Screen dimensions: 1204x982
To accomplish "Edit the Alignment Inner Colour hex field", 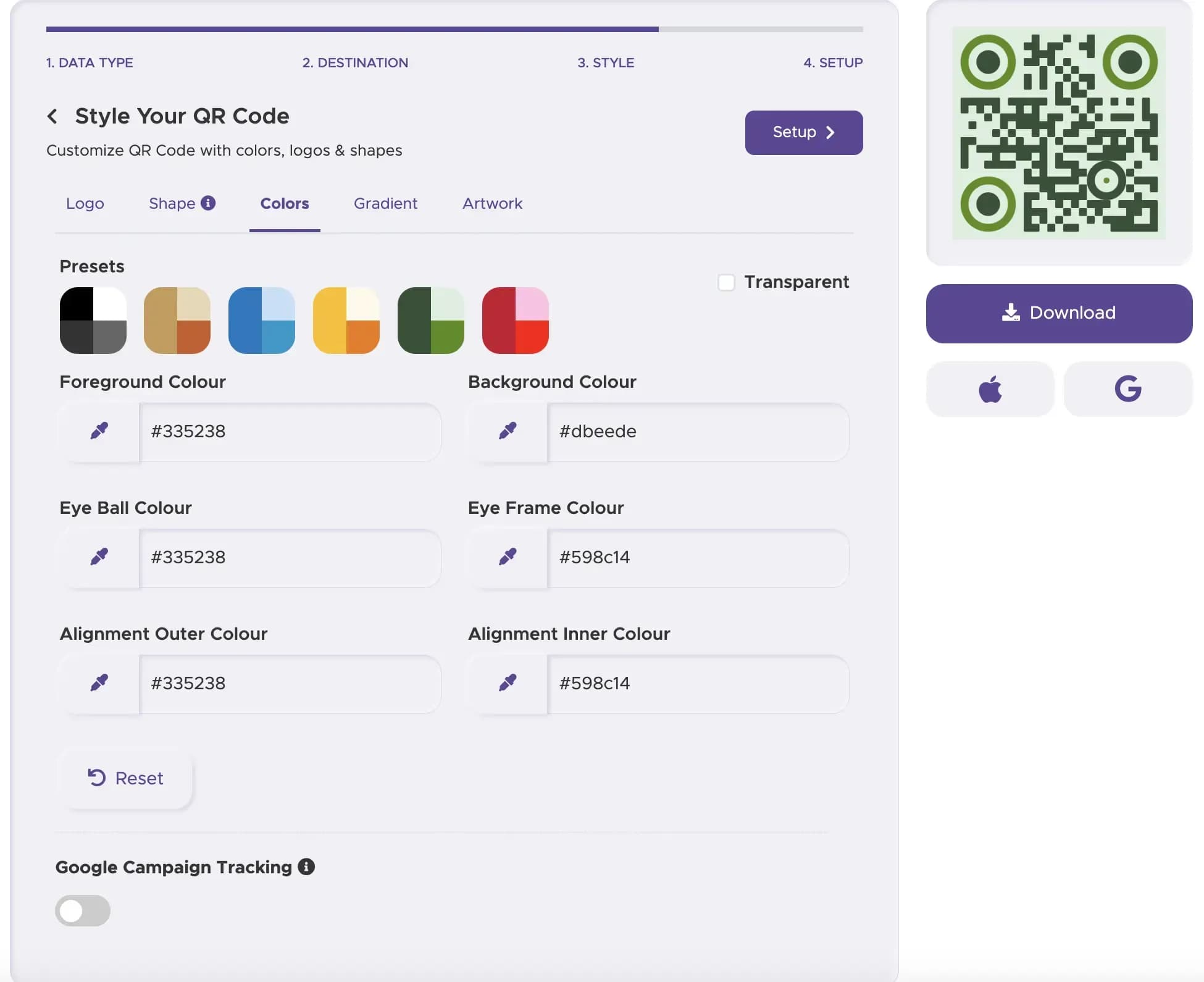I will tap(698, 683).
